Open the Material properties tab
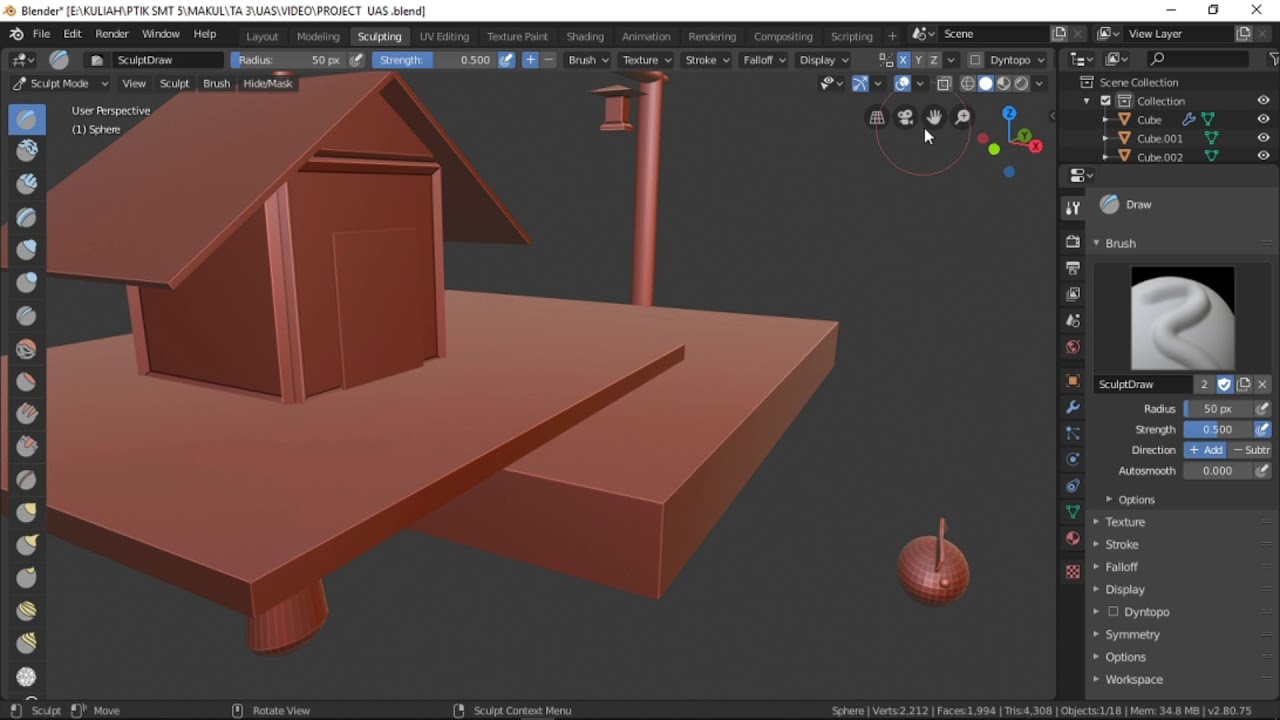The height and width of the screenshot is (720, 1280). 1073,538
